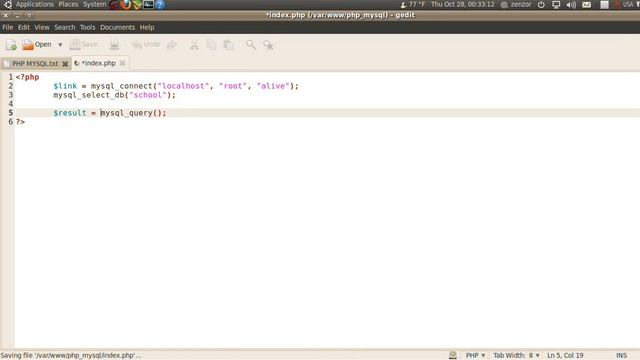640x360 pixels.
Task: Open the Places panel menu
Action: [68, 4]
